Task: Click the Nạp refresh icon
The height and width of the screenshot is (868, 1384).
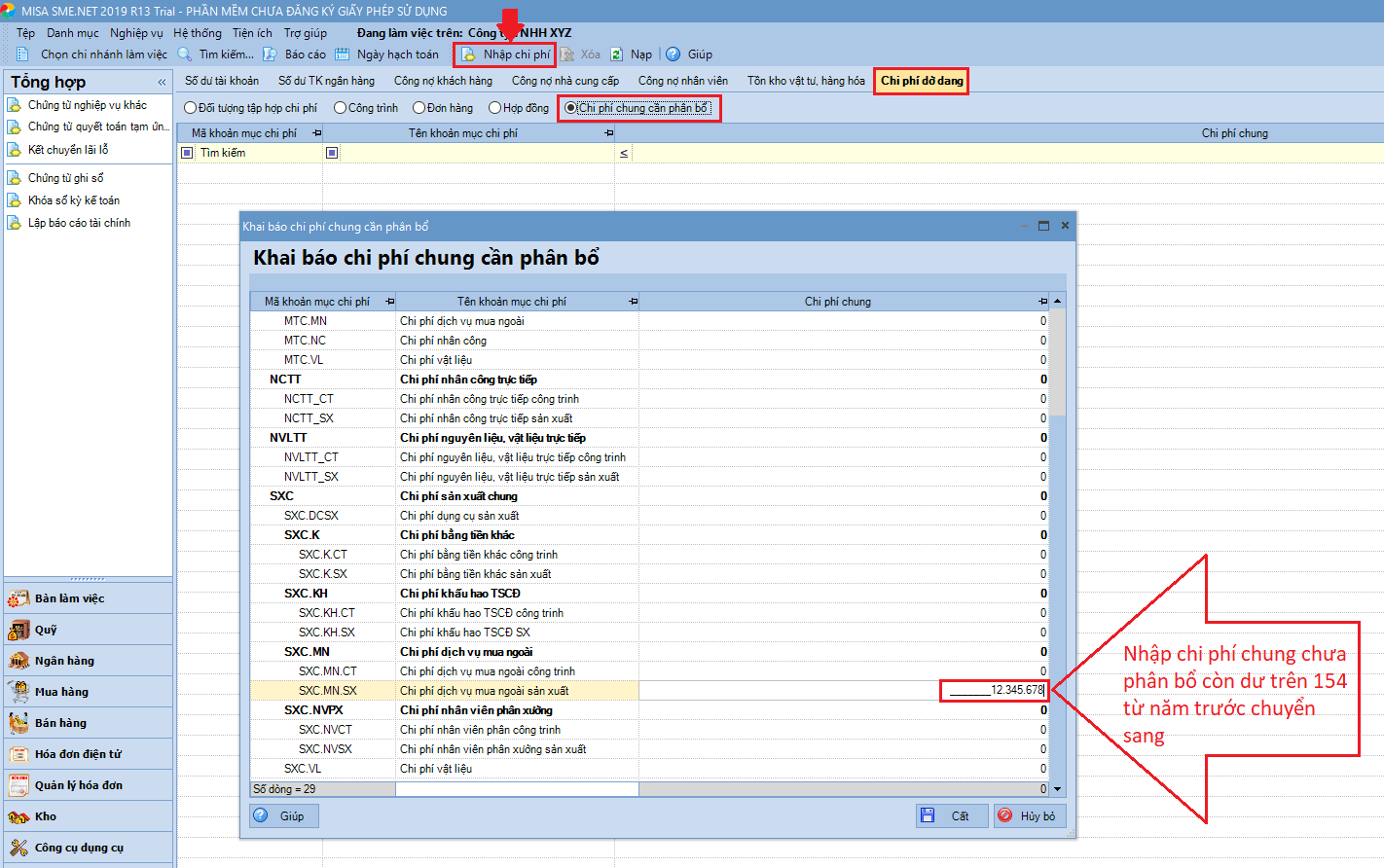Action: click(617, 54)
